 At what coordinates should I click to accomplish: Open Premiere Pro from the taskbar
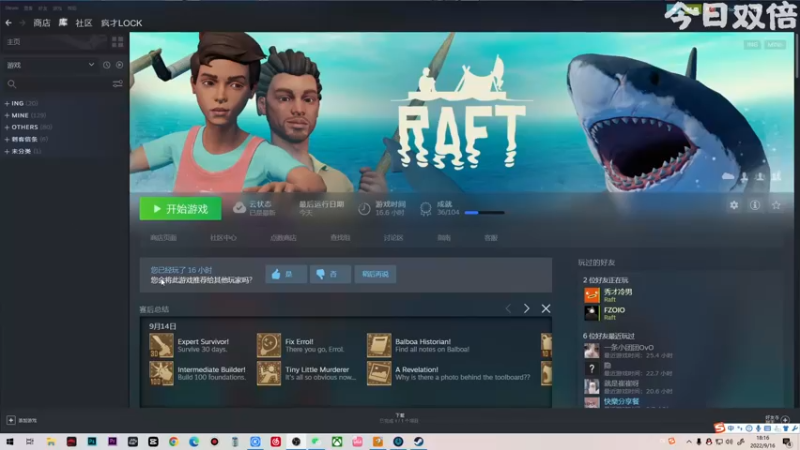(x=112, y=441)
